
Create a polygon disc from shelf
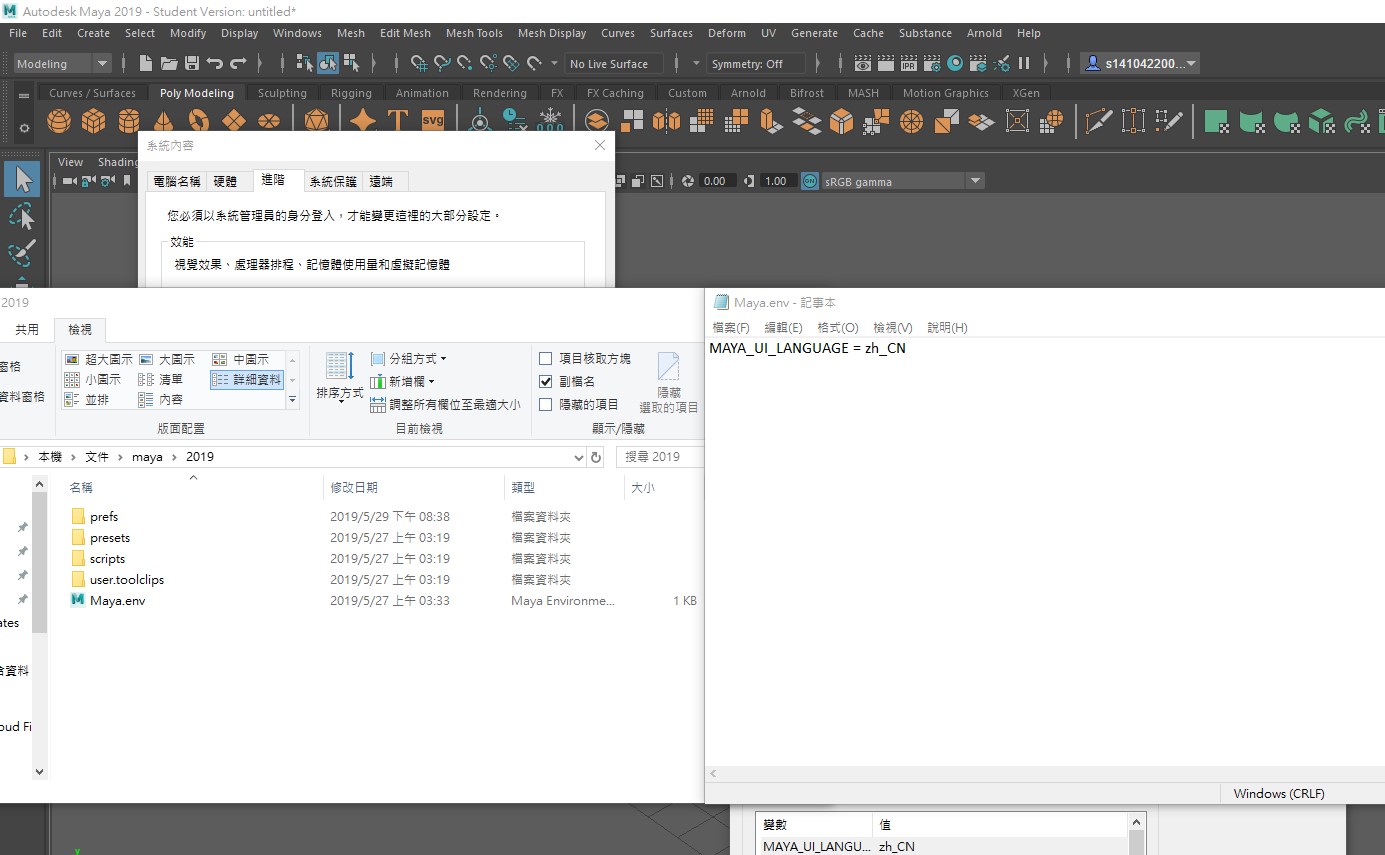click(268, 121)
